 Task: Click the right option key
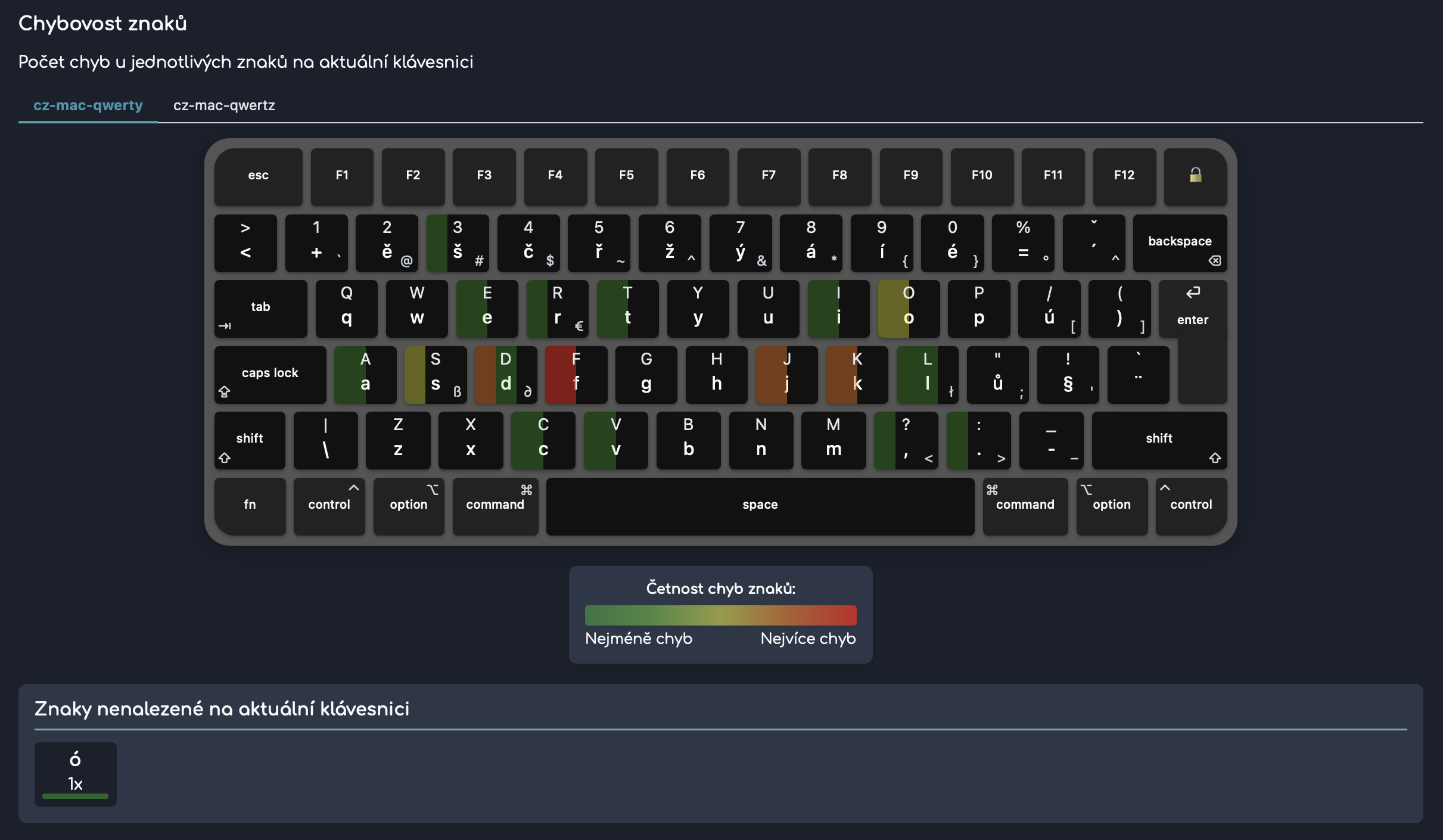click(x=1111, y=505)
